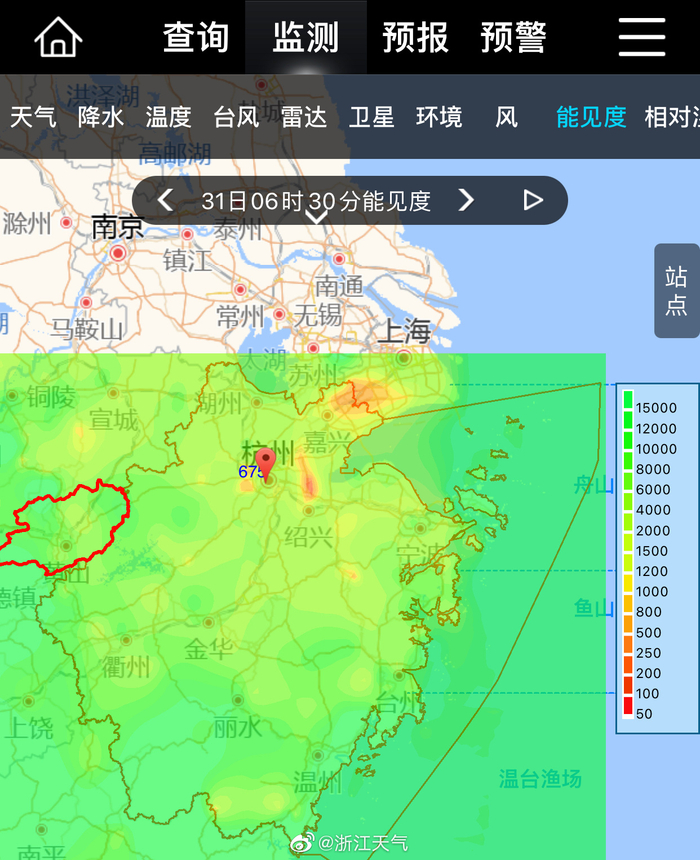
Task: Click the 上饶 map label
Action: [x=29, y=728]
